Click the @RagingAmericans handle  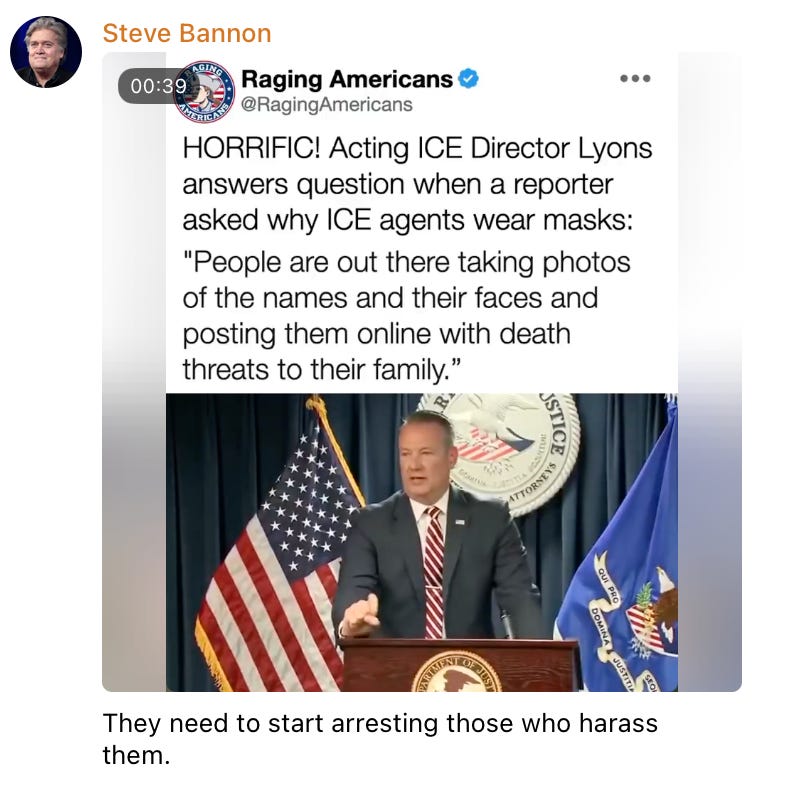[x=327, y=105]
